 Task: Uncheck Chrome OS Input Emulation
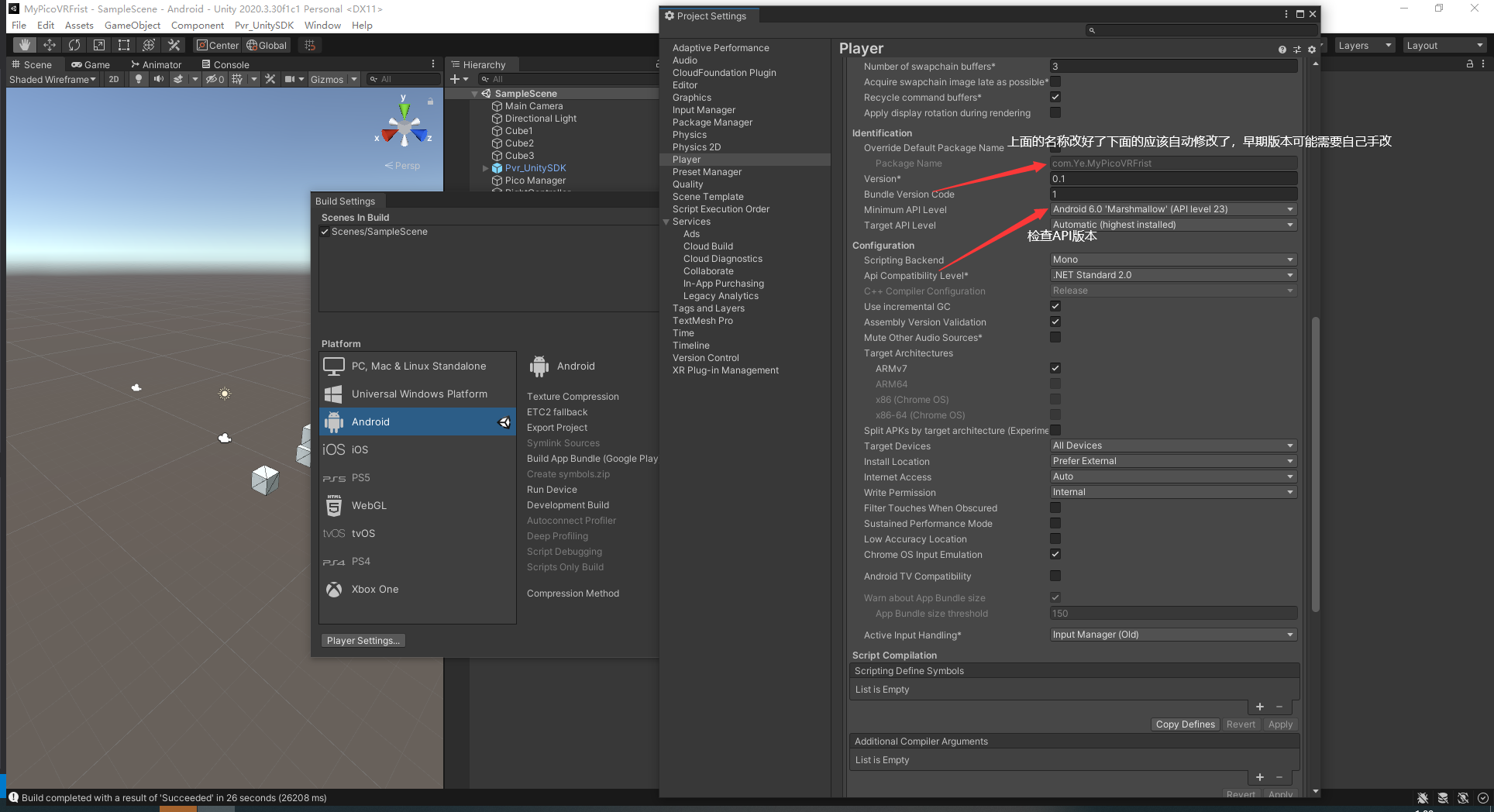[x=1055, y=554]
